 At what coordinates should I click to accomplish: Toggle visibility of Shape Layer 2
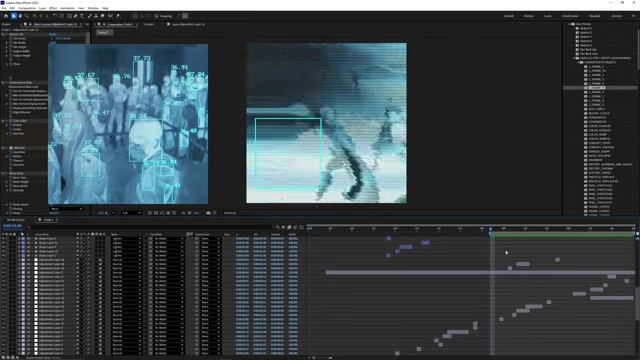tap(3, 256)
